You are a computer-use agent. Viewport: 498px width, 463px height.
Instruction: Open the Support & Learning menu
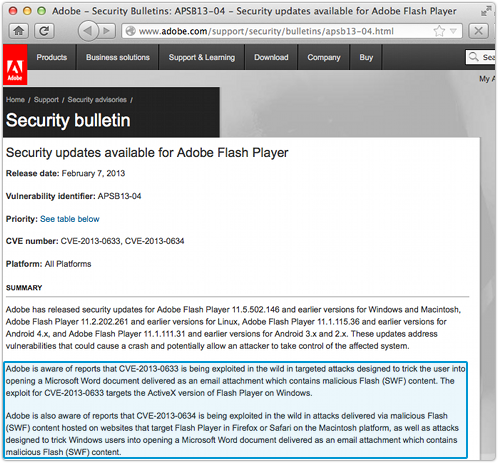click(x=202, y=57)
